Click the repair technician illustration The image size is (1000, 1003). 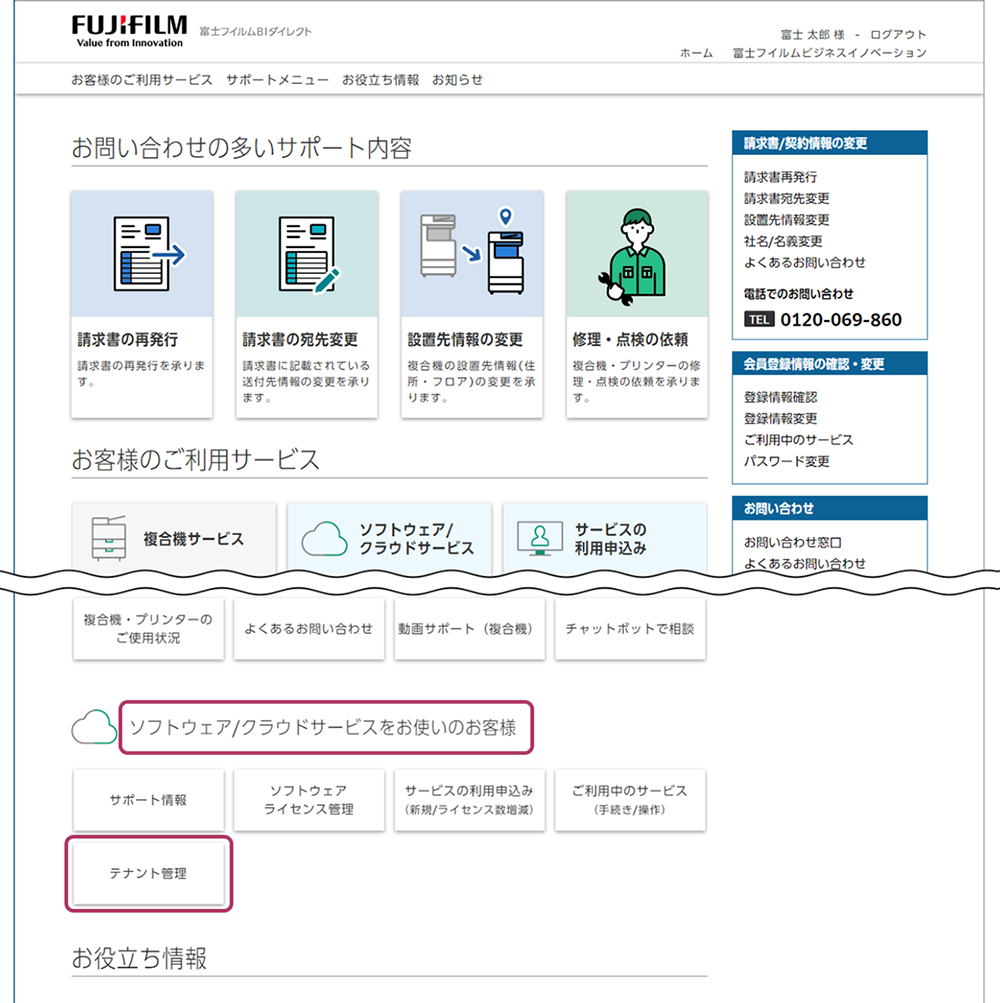click(636, 254)
